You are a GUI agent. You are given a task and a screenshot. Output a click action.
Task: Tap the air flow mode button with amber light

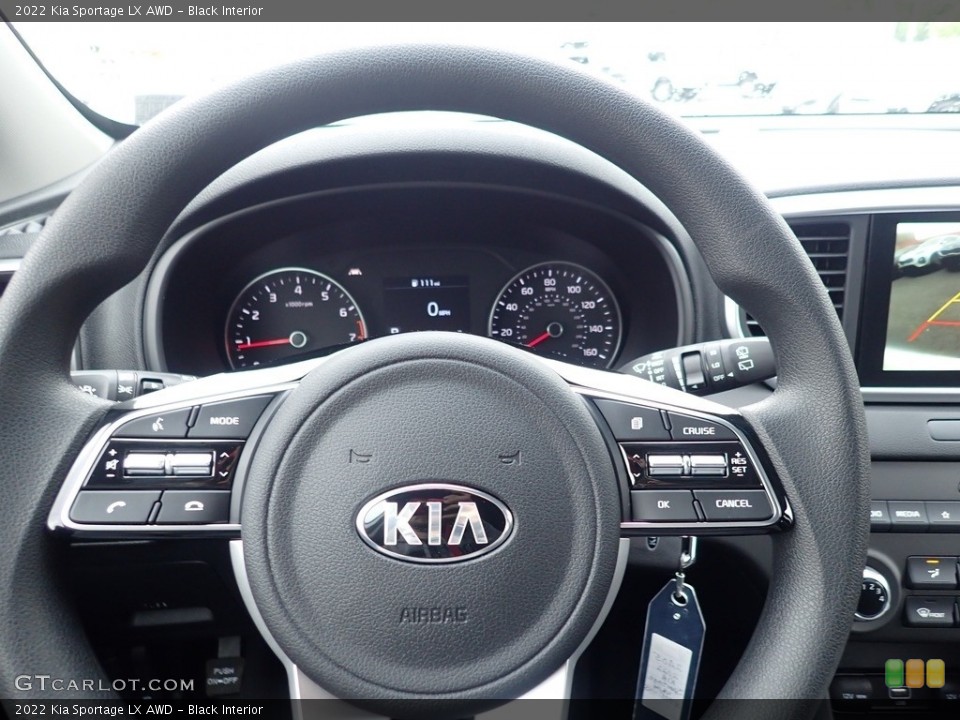pos(931,572)
